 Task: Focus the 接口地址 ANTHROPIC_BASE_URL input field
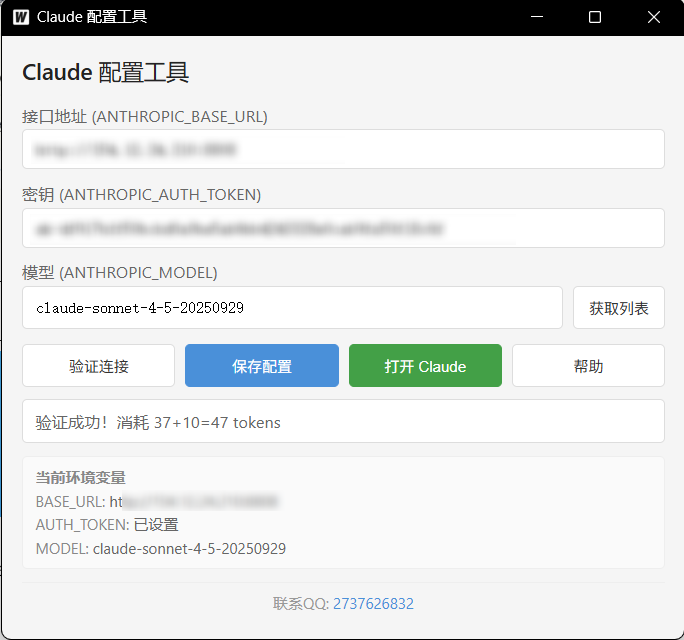(343, 149)
